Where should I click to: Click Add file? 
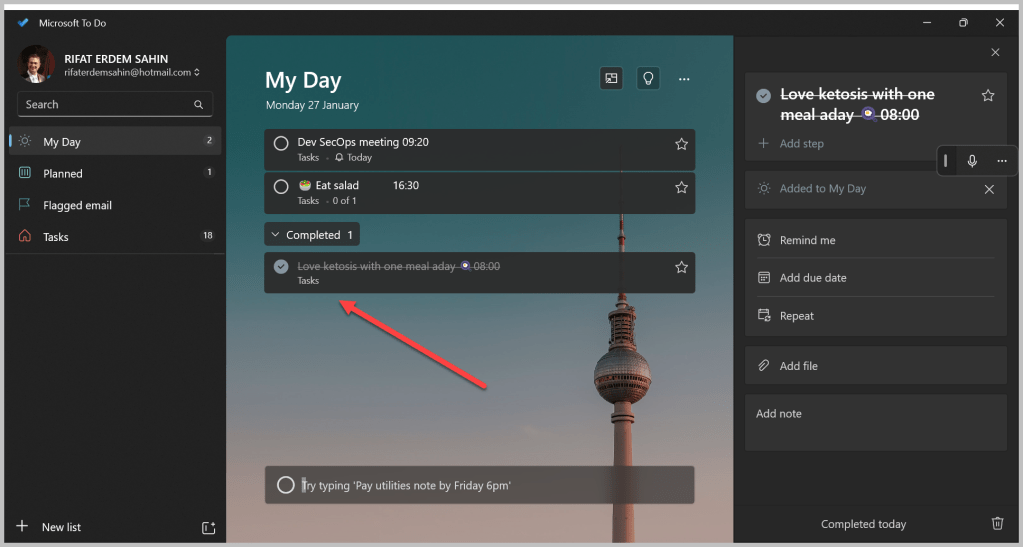pos(876,366)
